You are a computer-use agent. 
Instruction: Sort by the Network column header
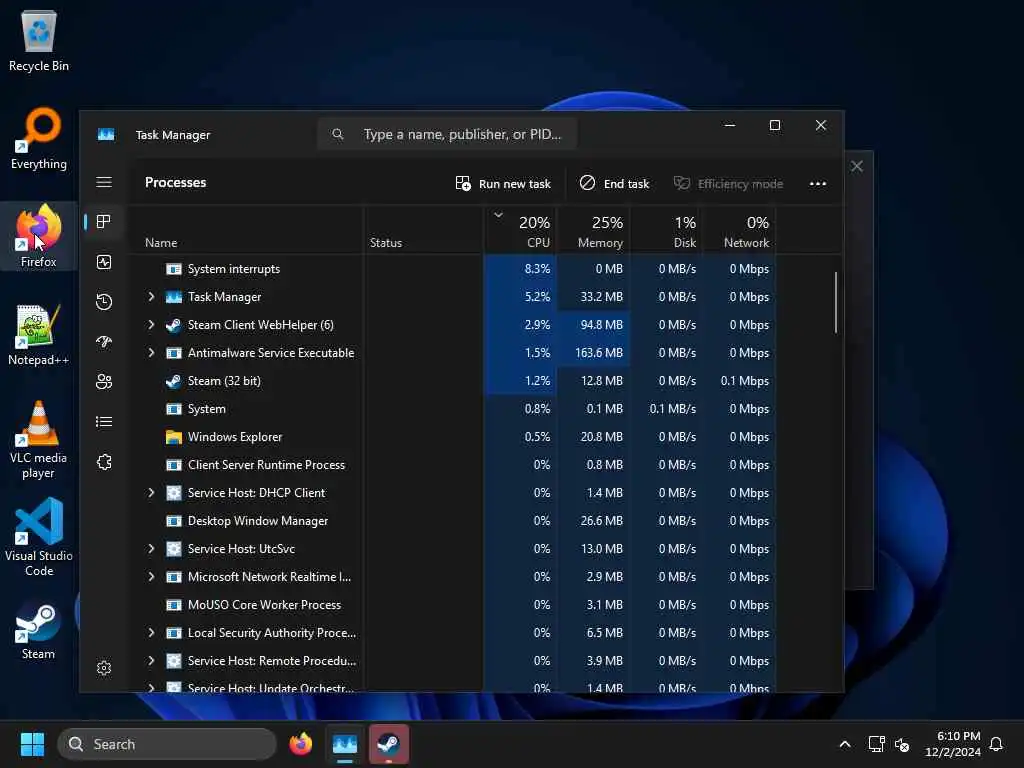tap(739, 232)
